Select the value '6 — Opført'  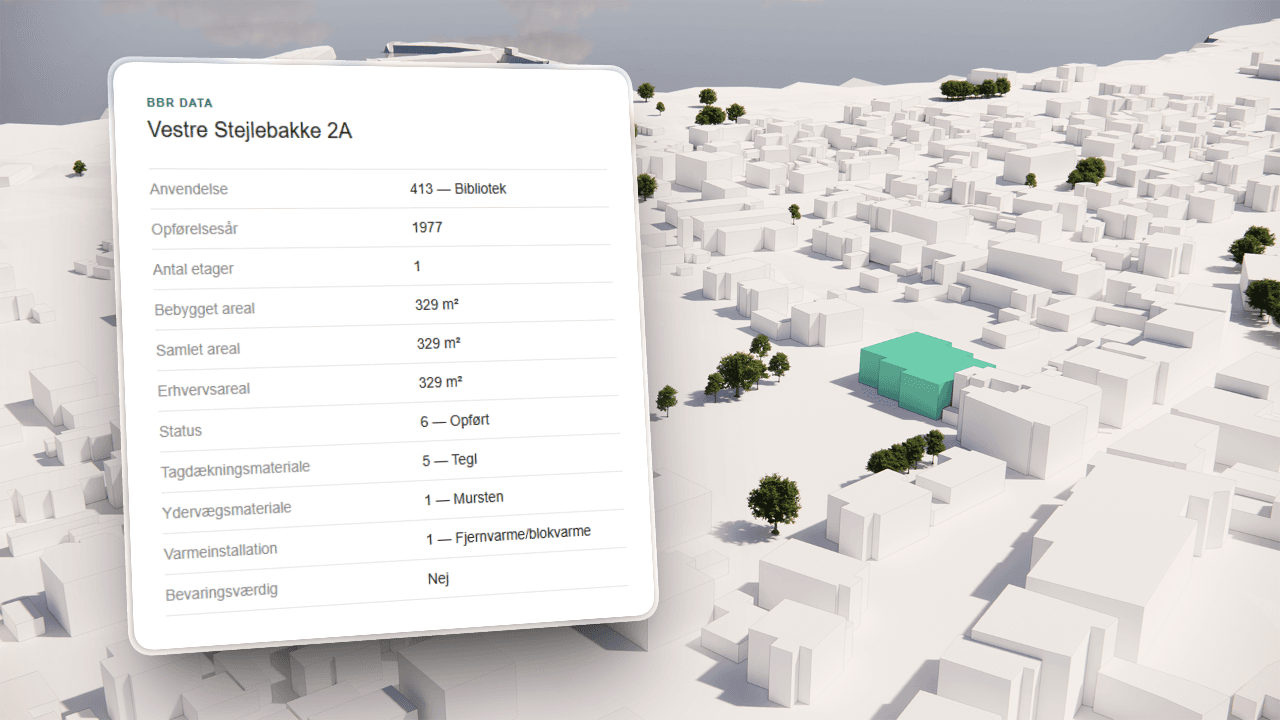(455, 421)
